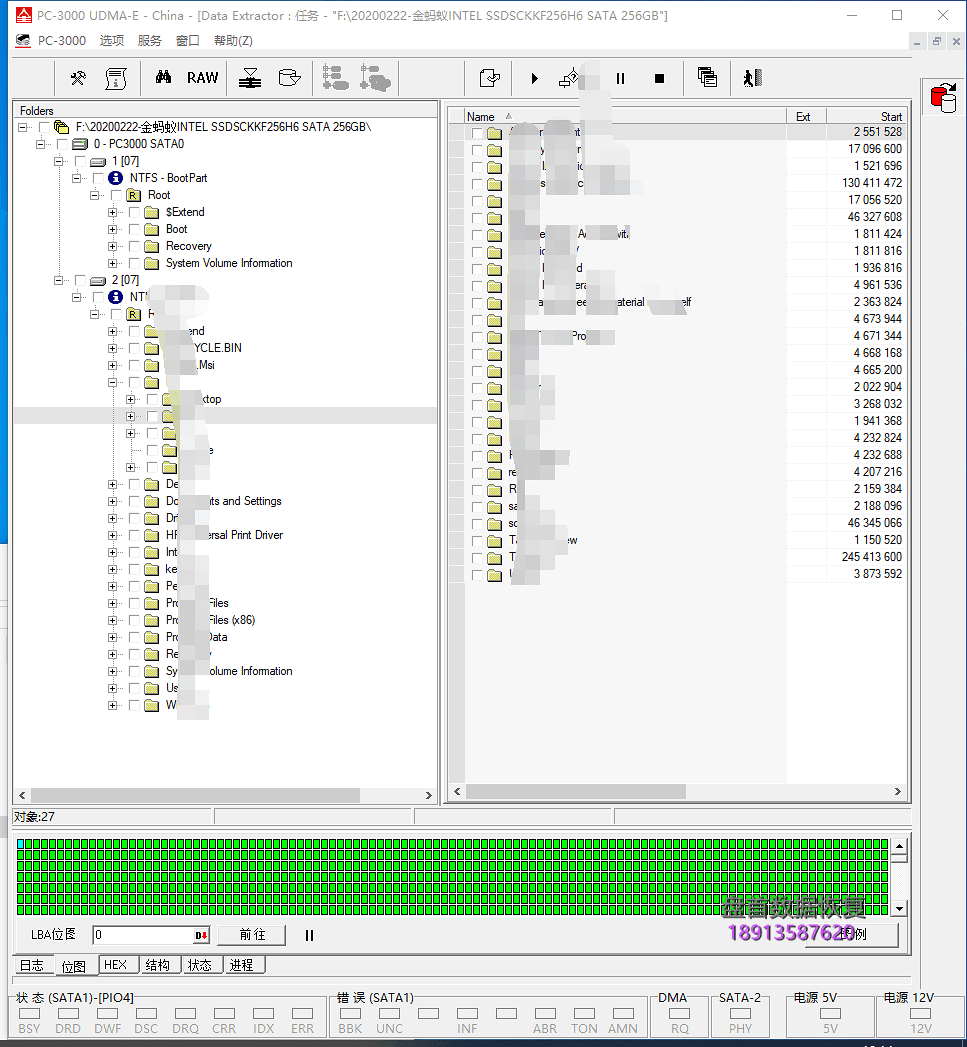
Task: Switch to the 结构 tab
Action: point(158,965)
